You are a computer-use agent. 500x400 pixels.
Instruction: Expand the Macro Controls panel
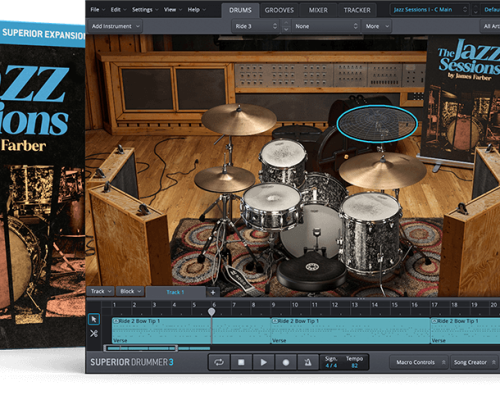(x=419, y=362)
